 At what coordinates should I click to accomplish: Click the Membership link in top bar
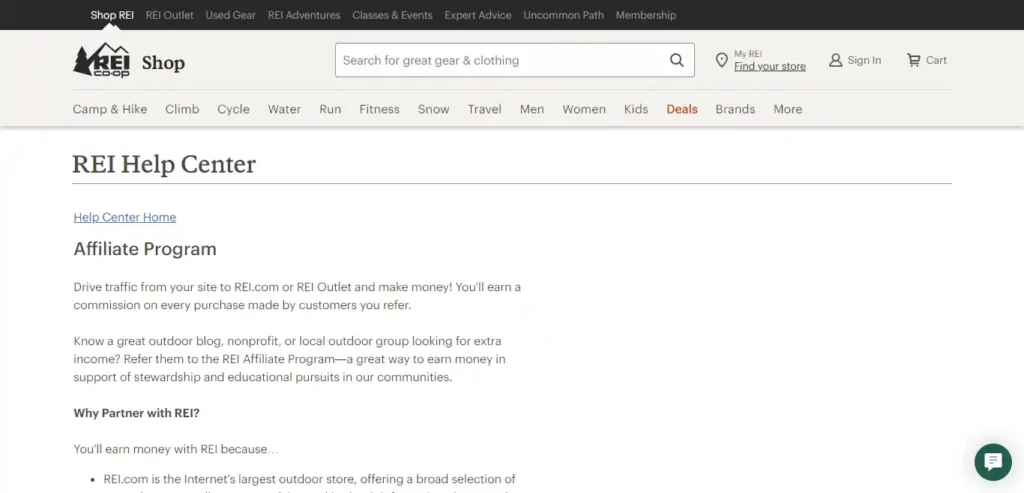coord(646,15)
